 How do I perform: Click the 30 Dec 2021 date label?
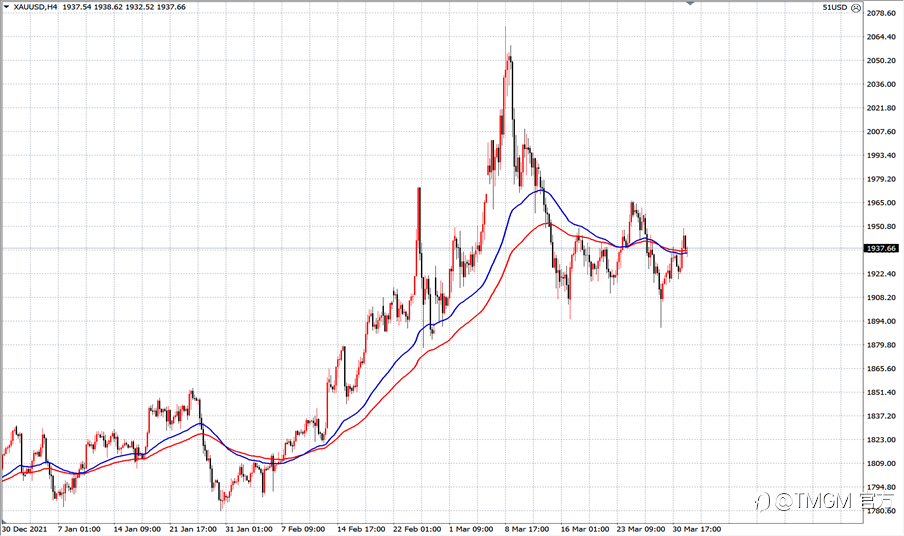(25, 529)
